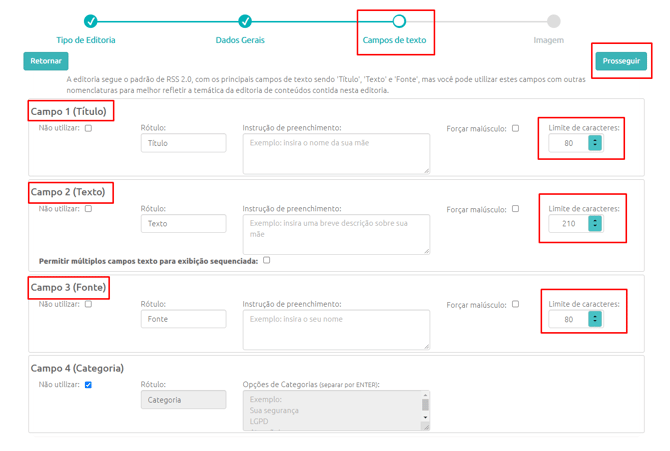Enable Forçar maiúsculo for Campo 1 (Título)
The width and height of the screenshot is (670, 451).
pos(516,128)
